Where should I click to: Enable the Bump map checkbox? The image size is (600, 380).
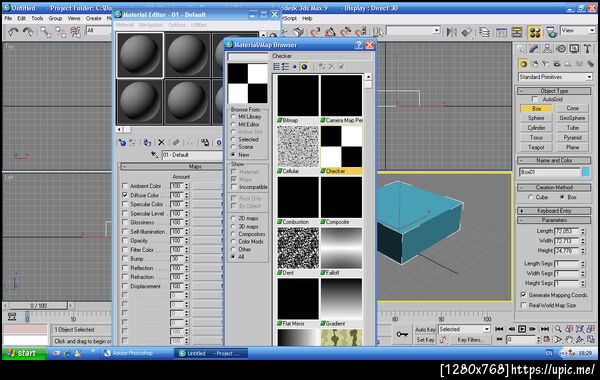tap(125, 259)
